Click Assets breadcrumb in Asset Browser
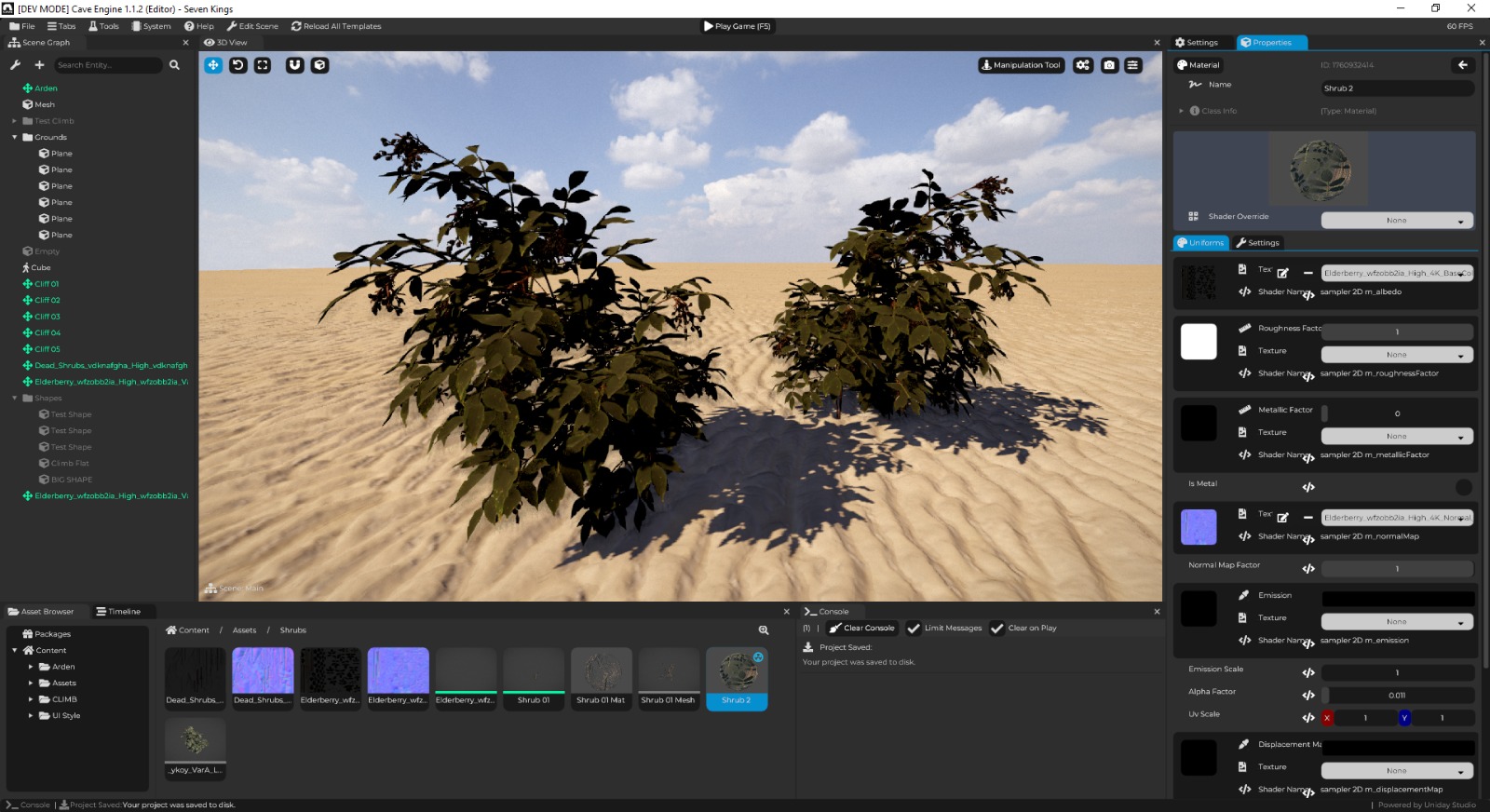Screen dimensions: 1490x812 pyautogui.click(x=244, y=630)
